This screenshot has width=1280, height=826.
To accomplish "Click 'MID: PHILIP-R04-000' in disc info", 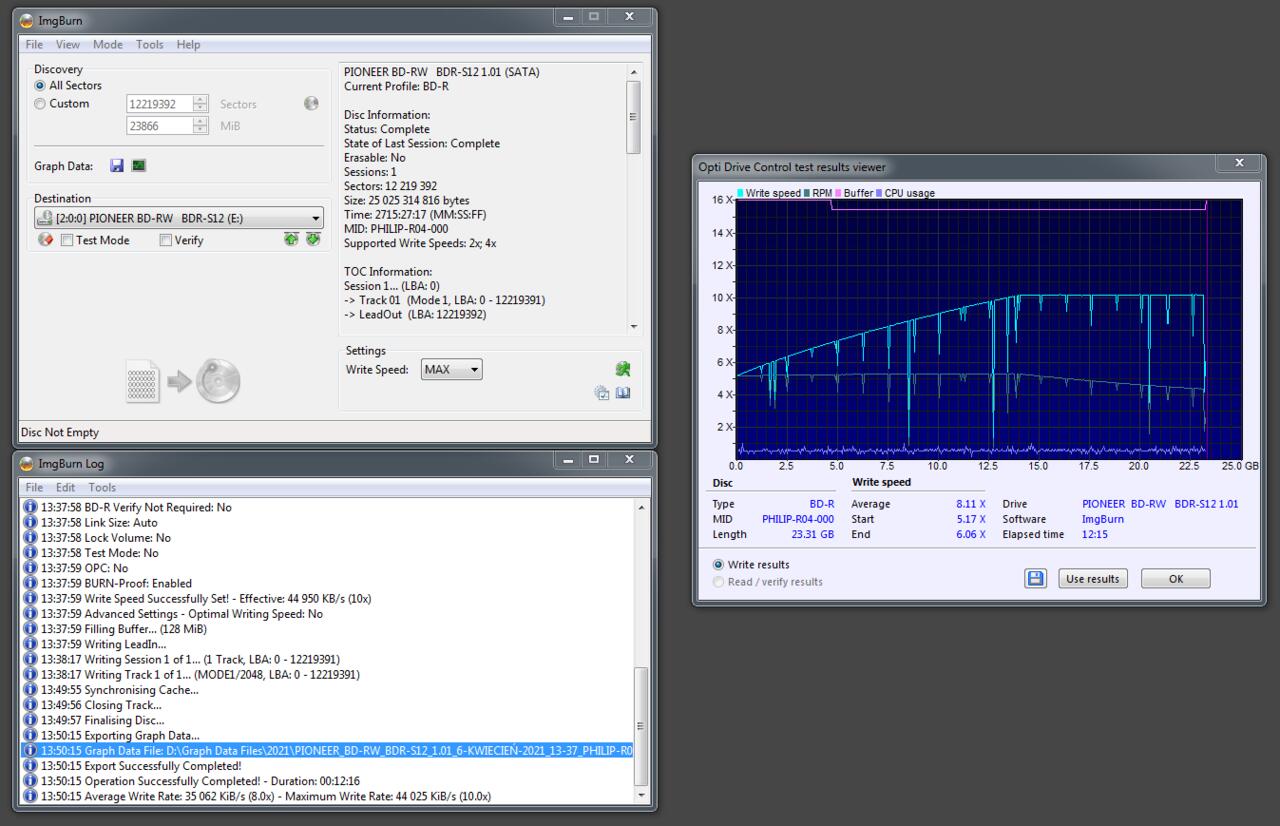I will pyautogui.click(x=396, y=229).
